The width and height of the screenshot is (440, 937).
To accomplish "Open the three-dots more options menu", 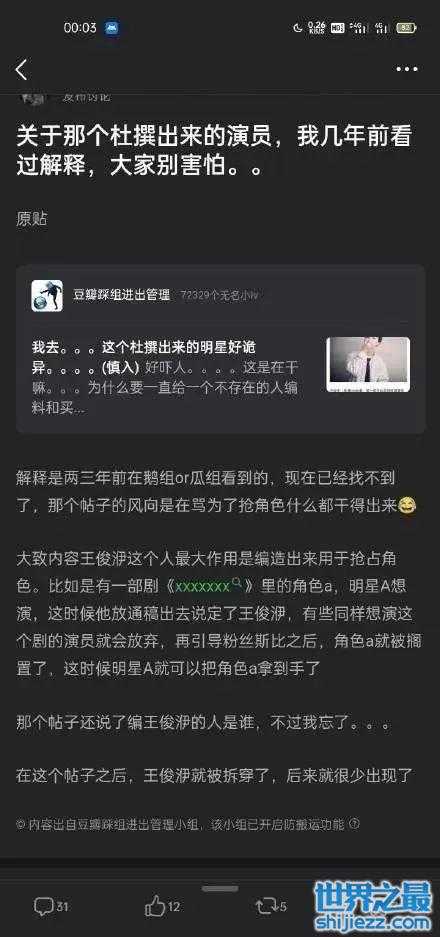I will click(x=407, y=69).
